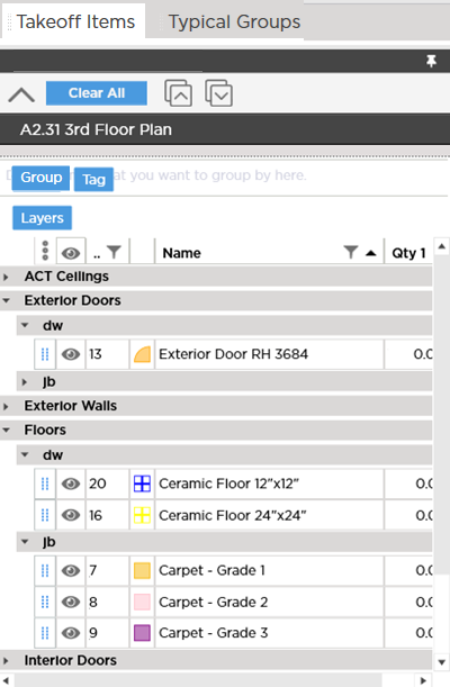Image resolution: width=450 pixels, height=687 pixels.
Task: Collapse the Floors group
Action: click(x=6, y=430)
